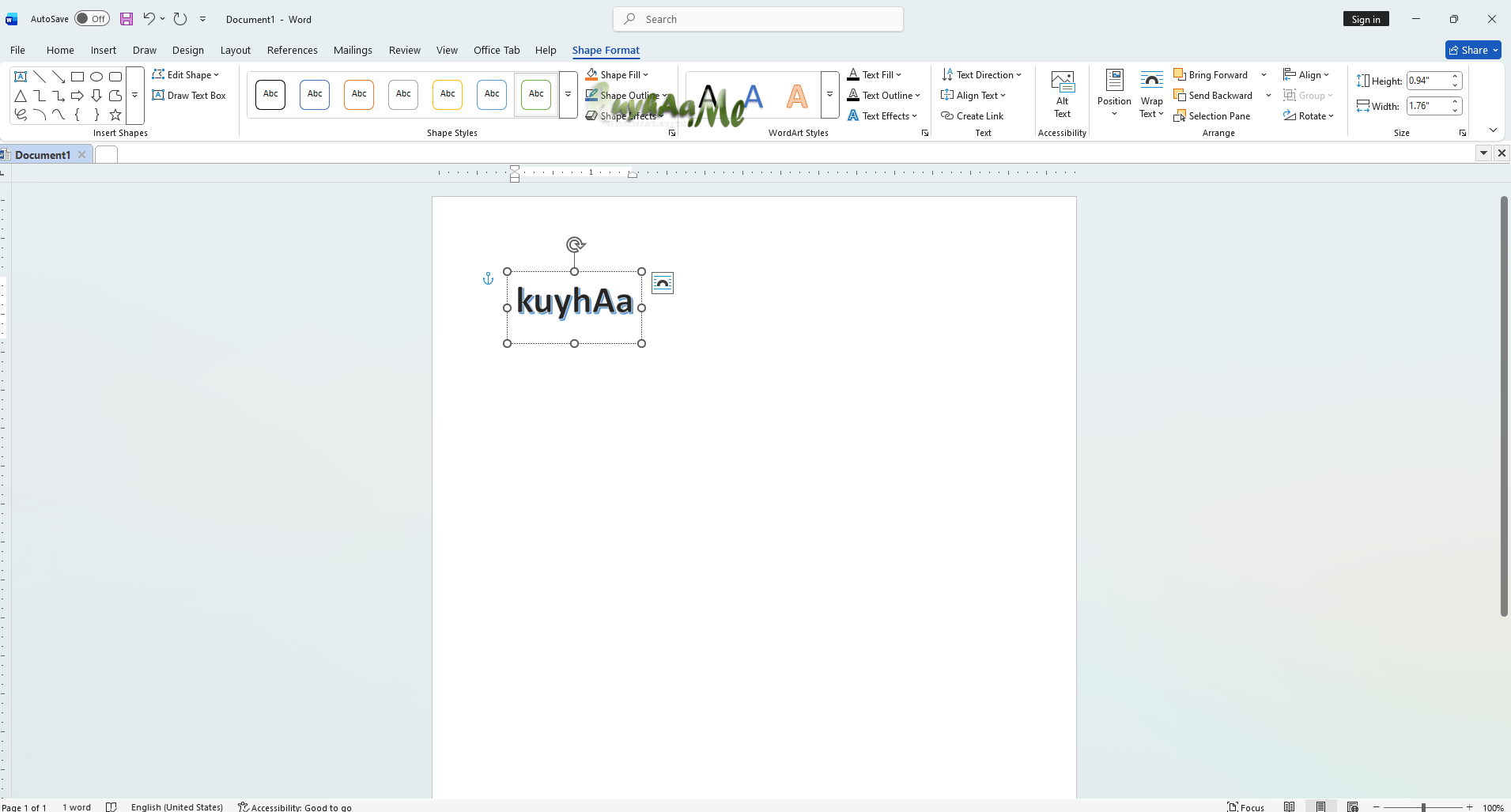Click the Height value field

(x=1428, y=80)
